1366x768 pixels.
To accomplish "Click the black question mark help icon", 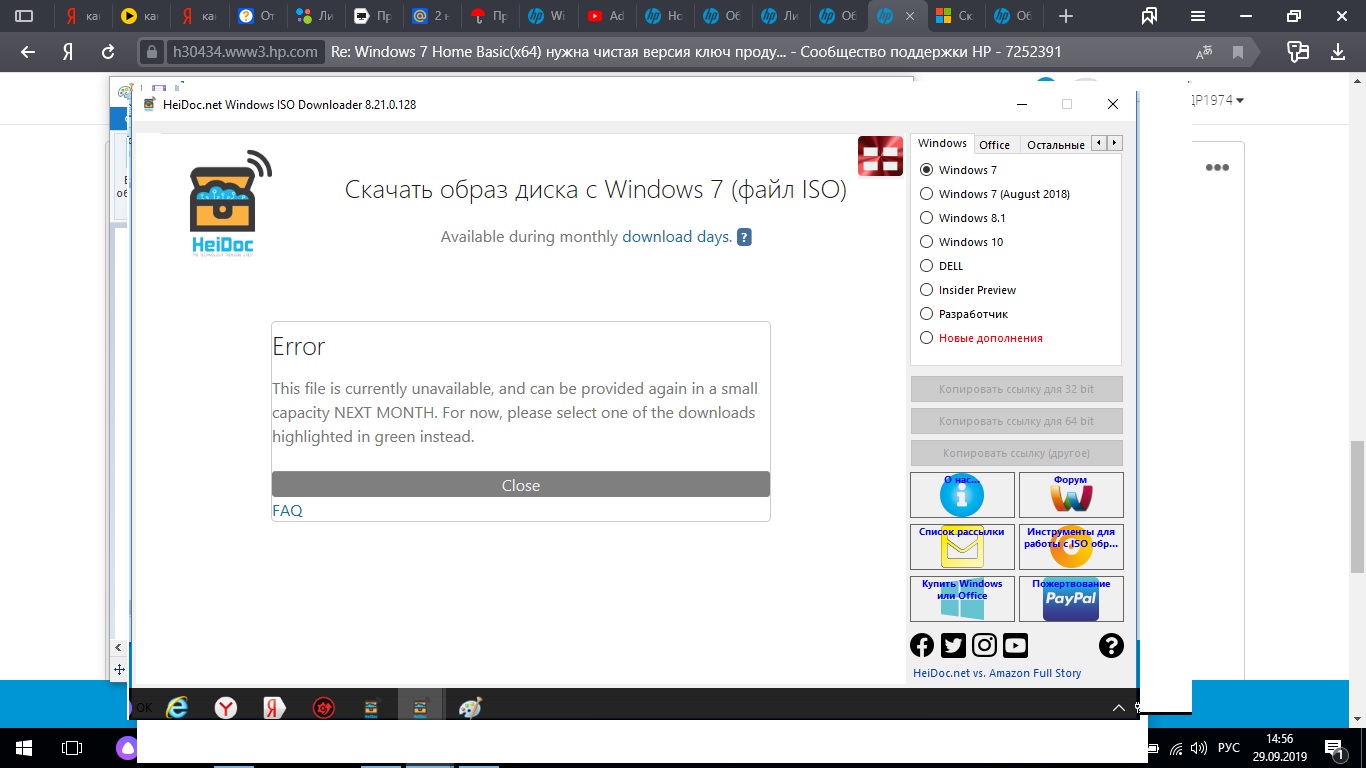I will (x=1111, y=645).
